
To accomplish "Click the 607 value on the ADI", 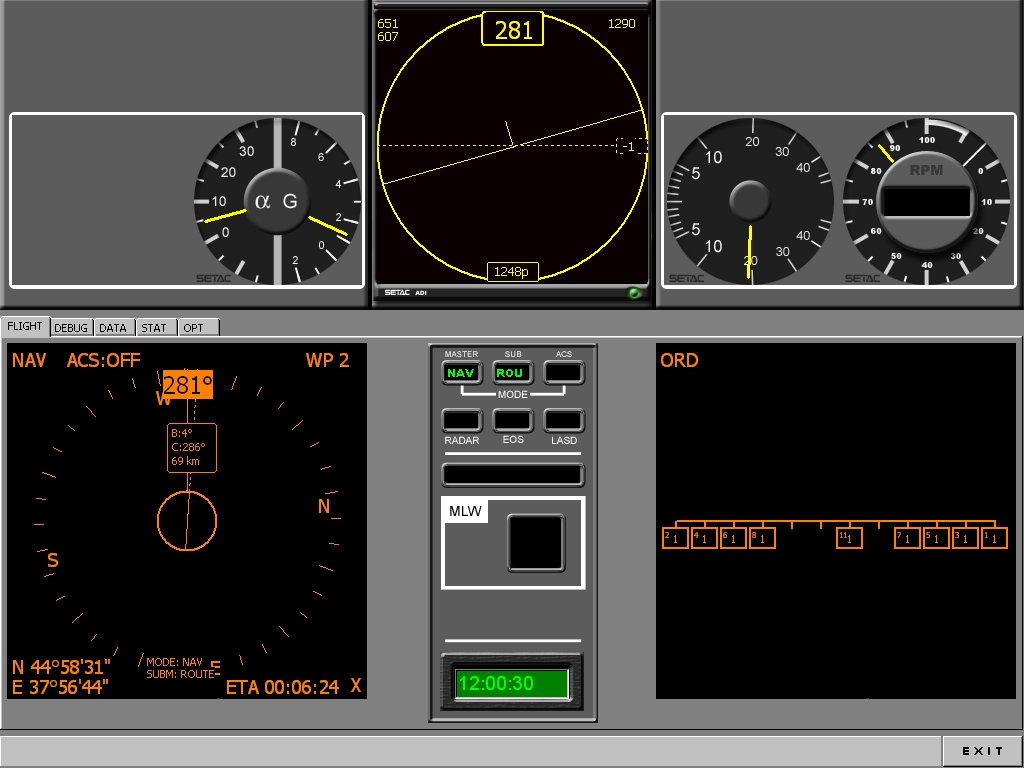I will point(387,37).
